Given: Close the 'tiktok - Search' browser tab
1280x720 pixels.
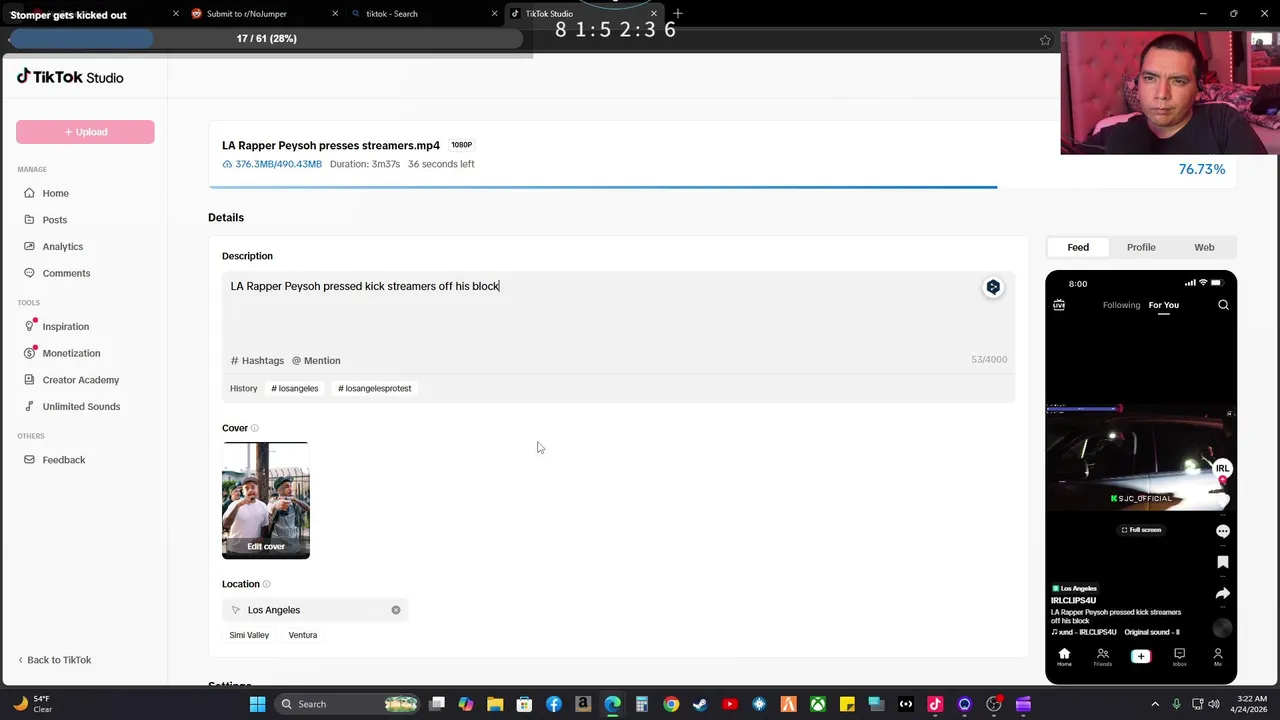Looking at the screenshot, I should [x=494, y=14].
